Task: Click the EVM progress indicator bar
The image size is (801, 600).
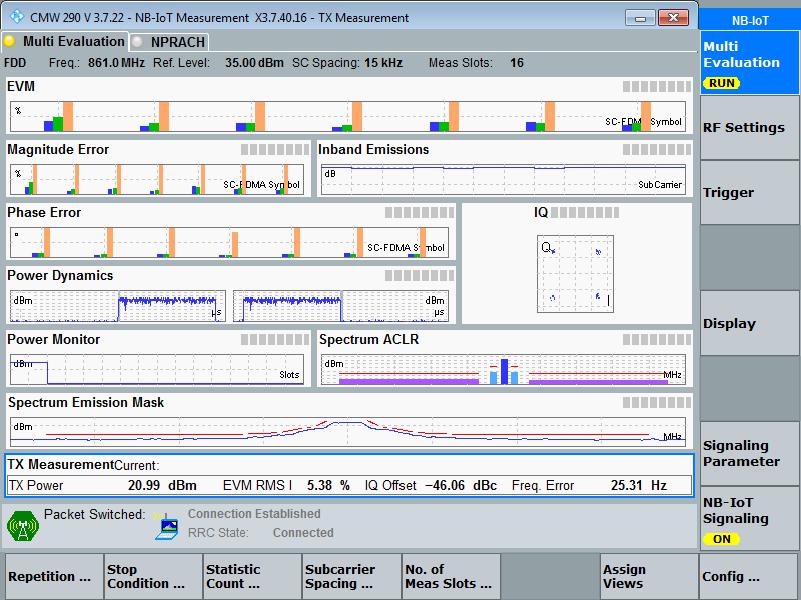Action: pos(656,87)
